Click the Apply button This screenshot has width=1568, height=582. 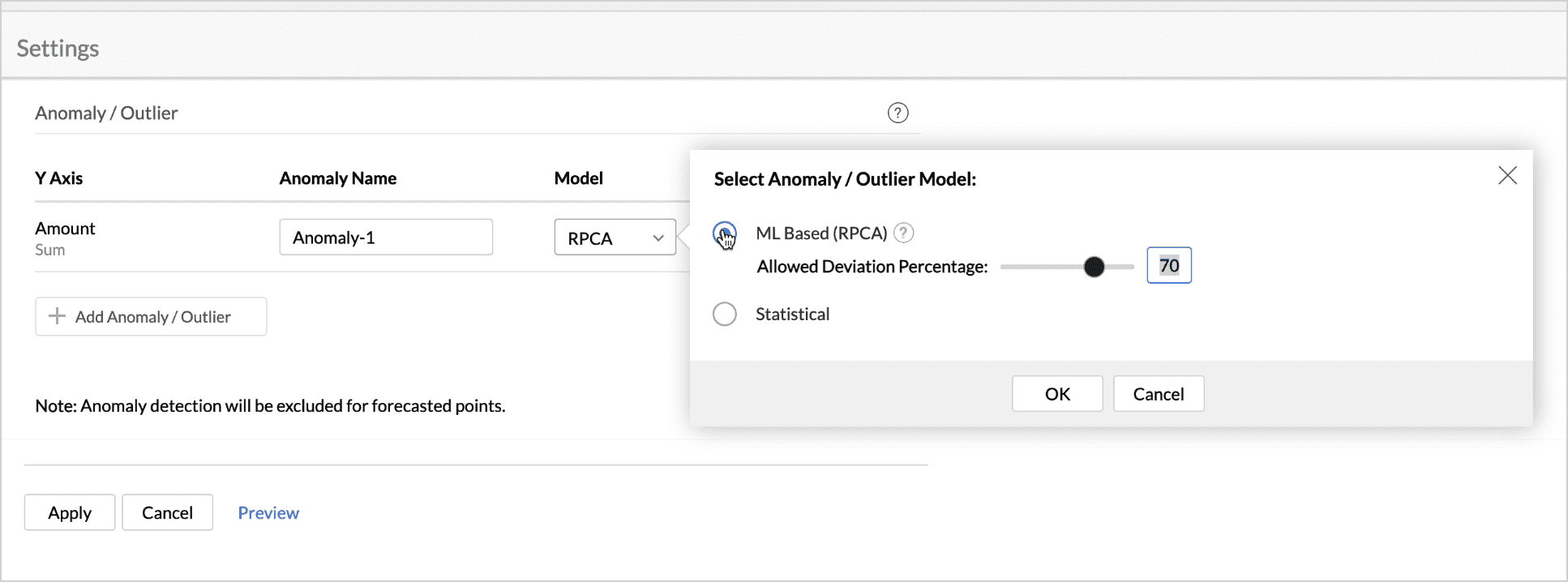point(70,512)
